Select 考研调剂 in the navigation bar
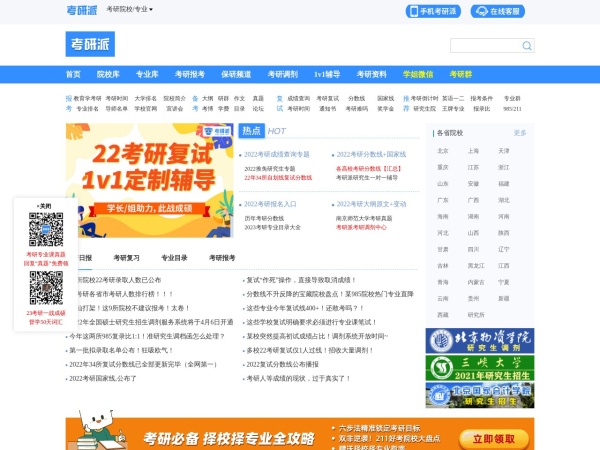Image resolution: width=600 pixels, height=450 pixels. (x=279, y=74)
